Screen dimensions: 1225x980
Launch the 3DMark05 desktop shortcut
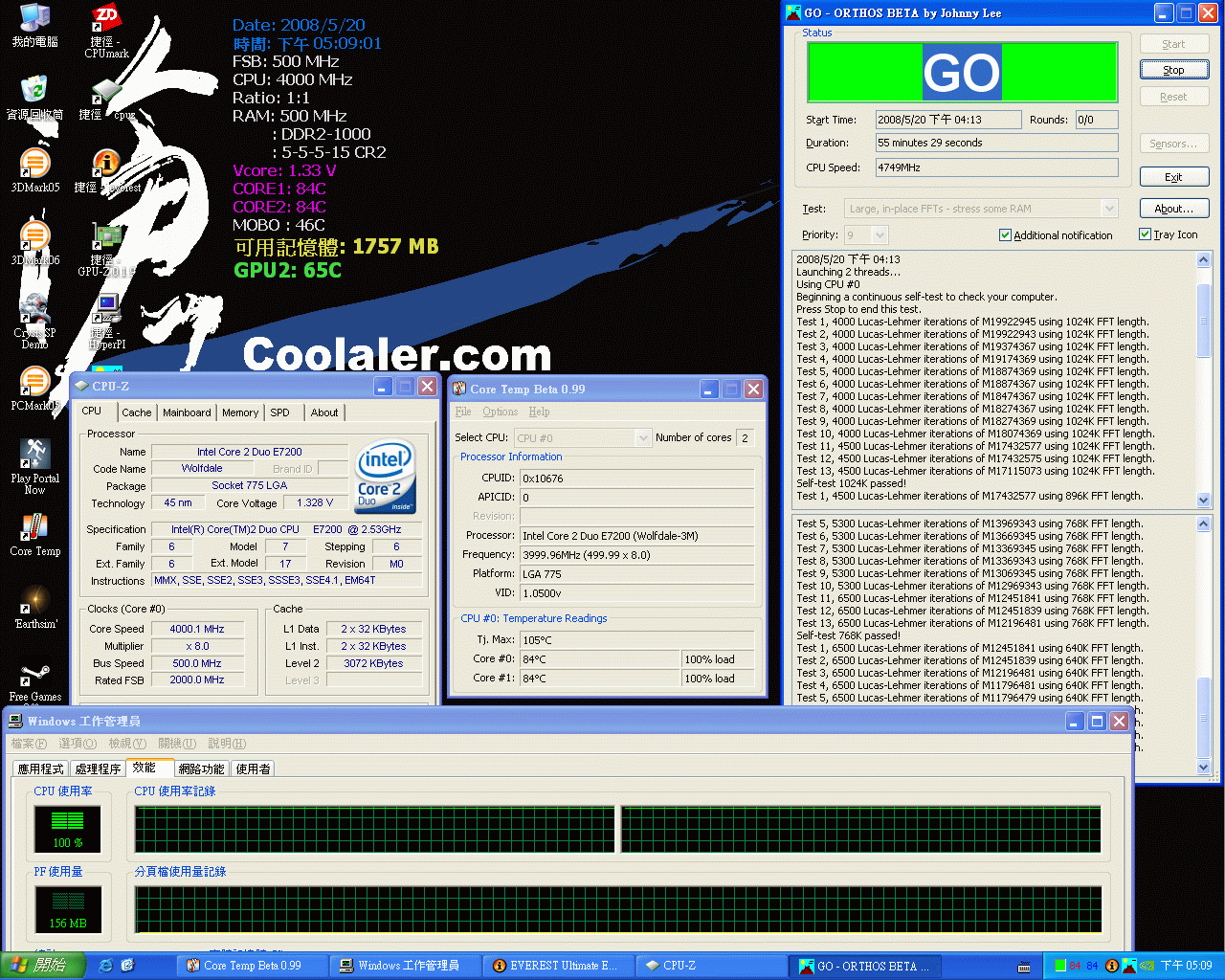tap(34, 171)
